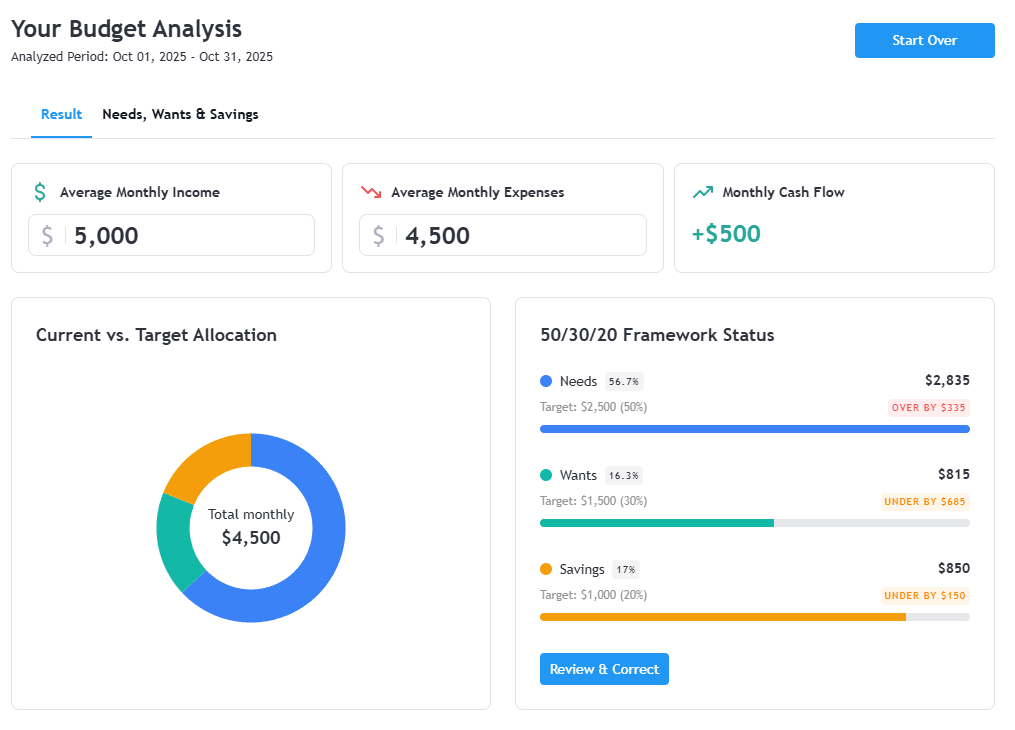Click the Wants 16.3% percentage badge
Image resolution: width=1015 pixels, height=730 pixels.
coord(624,475)
